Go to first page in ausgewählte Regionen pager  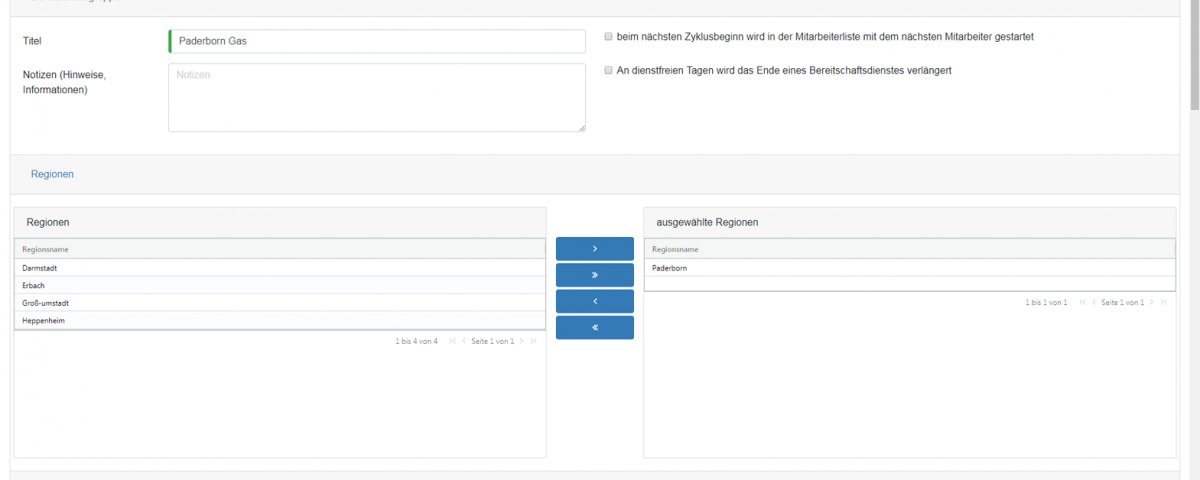click(x=1083, y=302)
